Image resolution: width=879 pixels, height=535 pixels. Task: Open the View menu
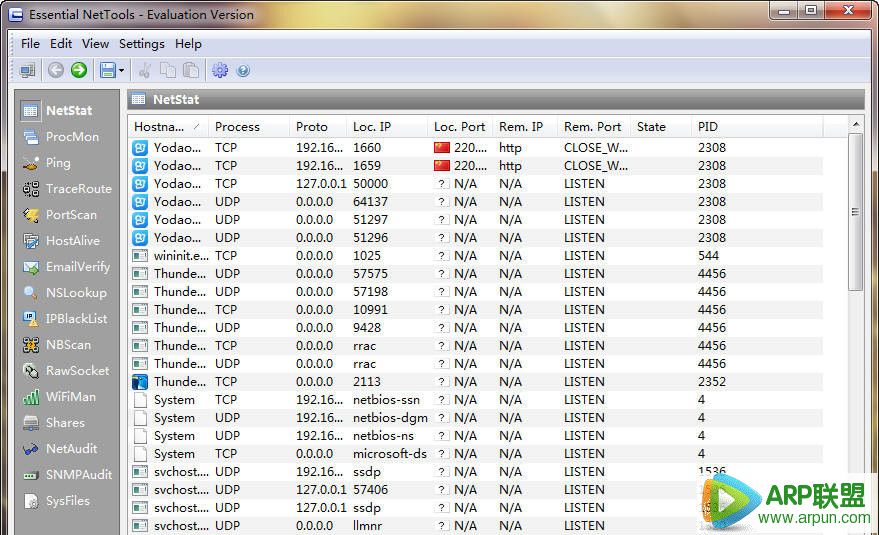(95, 44)
